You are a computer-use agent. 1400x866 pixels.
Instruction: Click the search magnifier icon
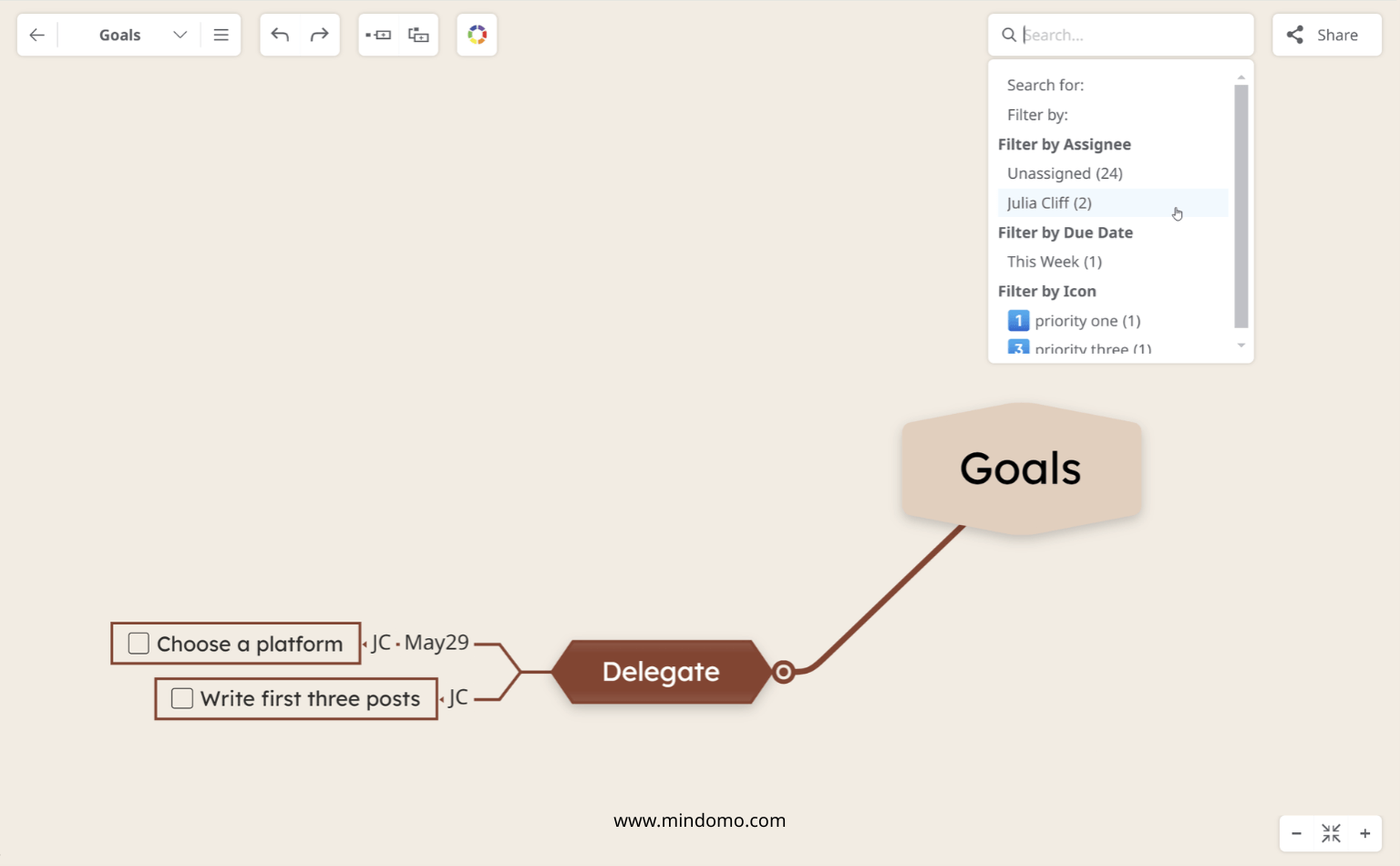point(1009,35)
